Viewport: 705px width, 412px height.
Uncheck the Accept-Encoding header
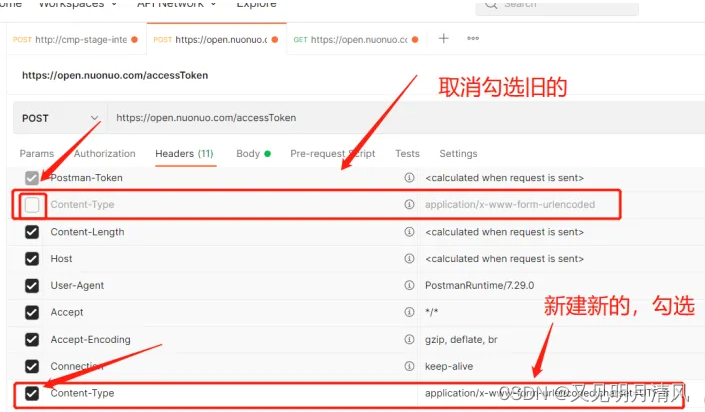[x=32, y=340]
